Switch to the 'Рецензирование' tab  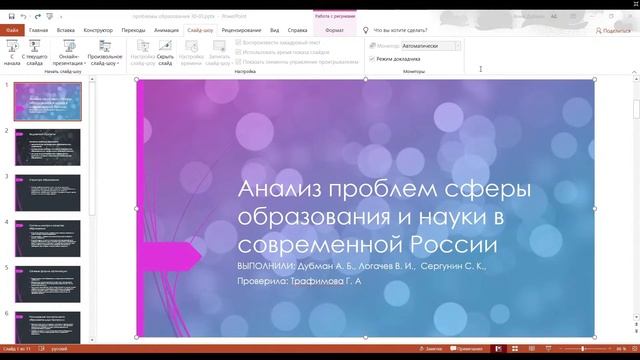pos(241,30)
